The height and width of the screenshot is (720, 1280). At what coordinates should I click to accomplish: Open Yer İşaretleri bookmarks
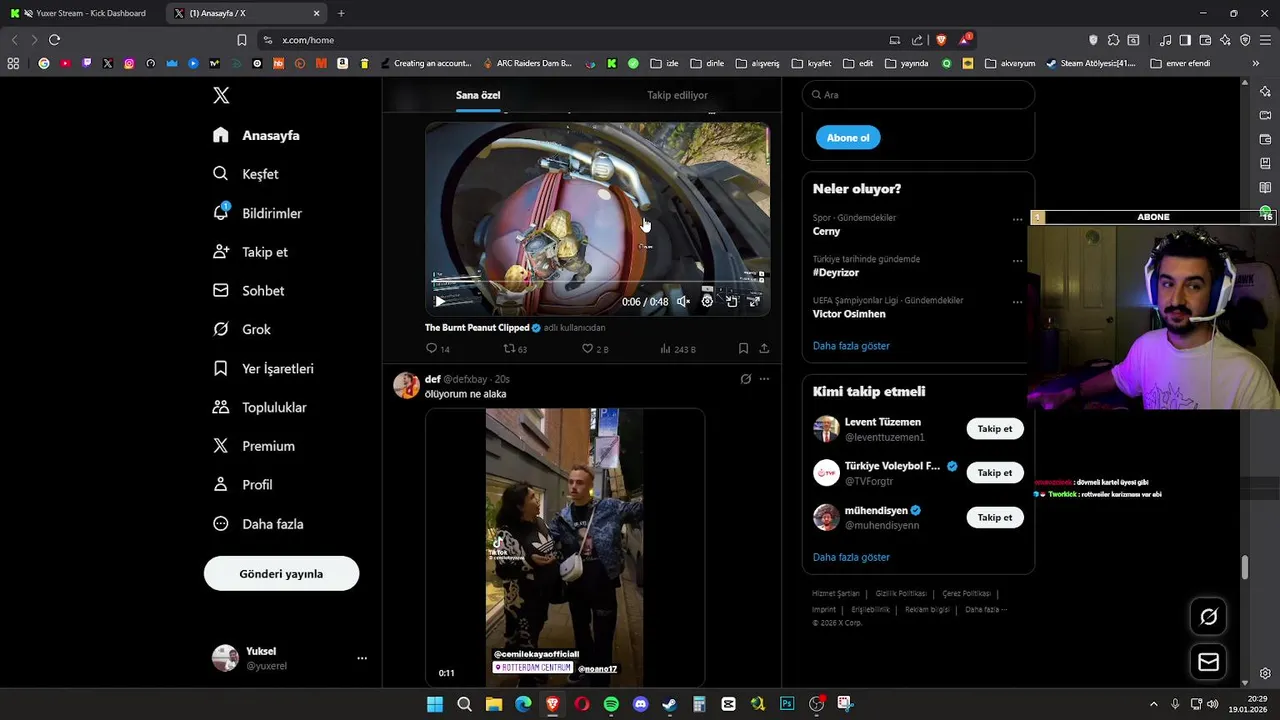[263, 369]
